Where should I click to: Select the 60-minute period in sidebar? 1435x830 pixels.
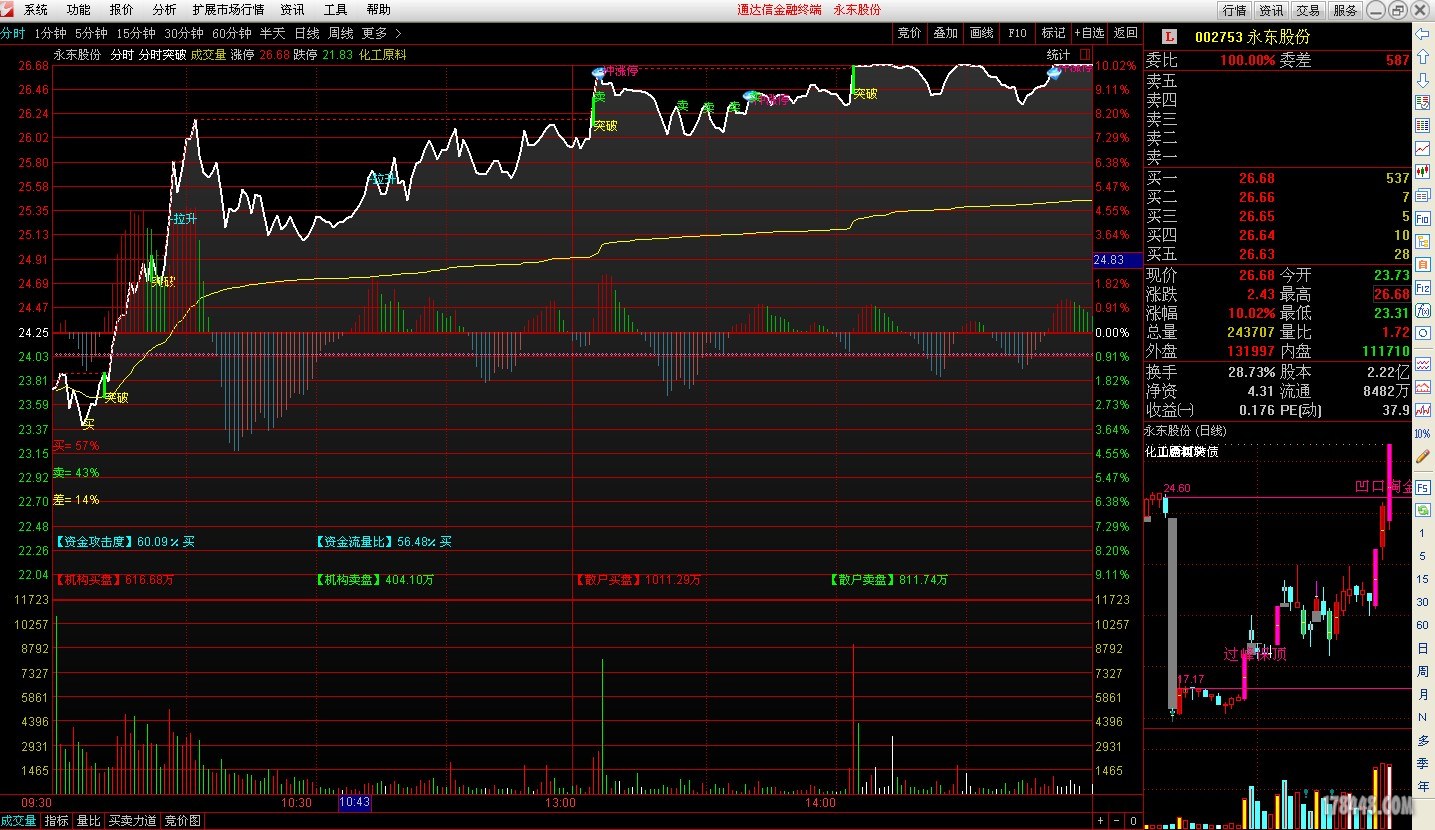1422,625
